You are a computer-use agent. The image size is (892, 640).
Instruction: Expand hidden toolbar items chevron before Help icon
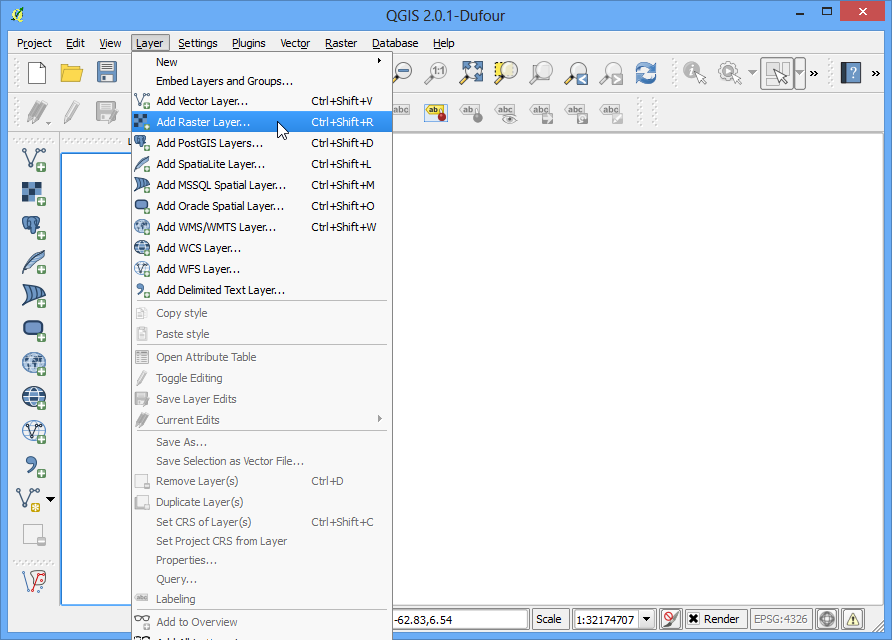coord(814,73)
